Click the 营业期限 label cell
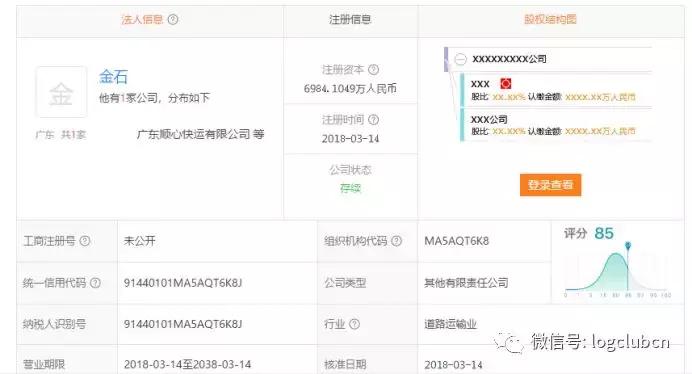 [x=67, y=359]
